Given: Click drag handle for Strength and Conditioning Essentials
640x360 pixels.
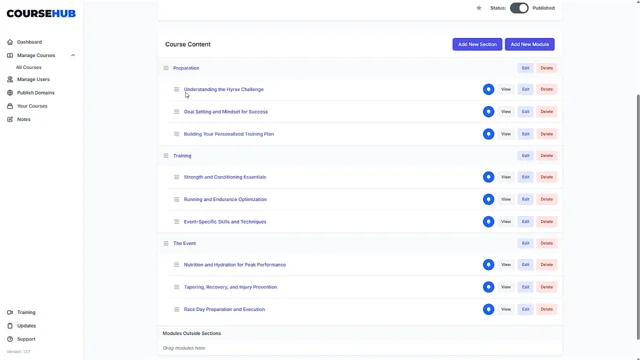Looking at the screenshot, I should point(176,177).
